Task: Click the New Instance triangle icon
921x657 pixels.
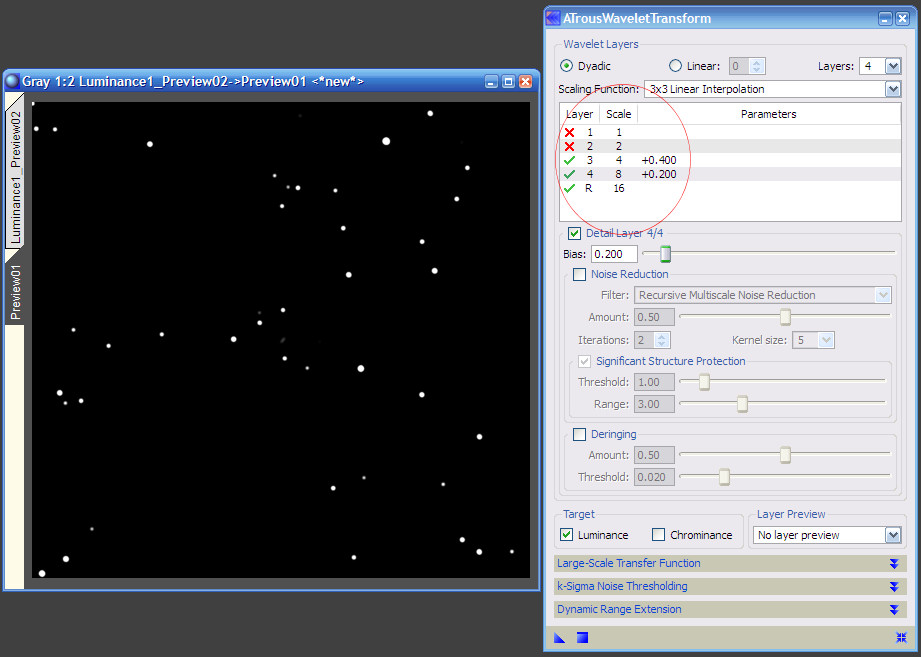Action: pos(560,638)
